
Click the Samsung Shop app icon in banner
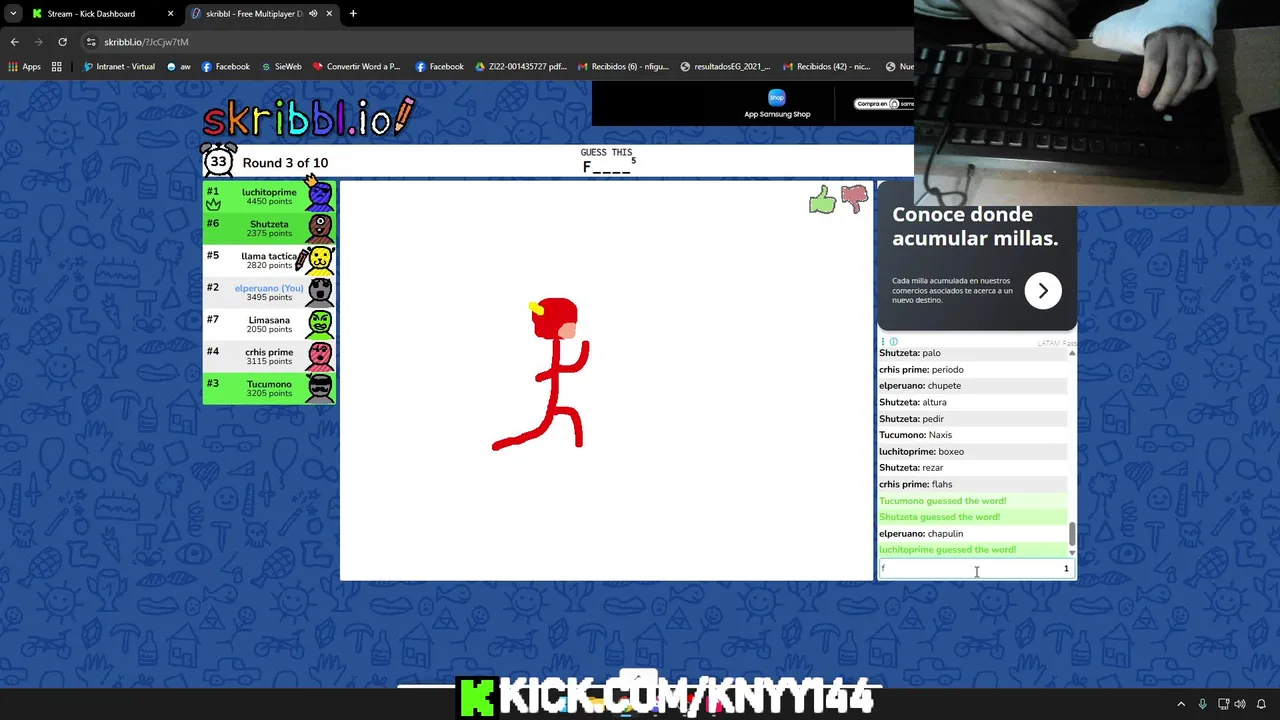pyautogui.click(x=777, y=97)
